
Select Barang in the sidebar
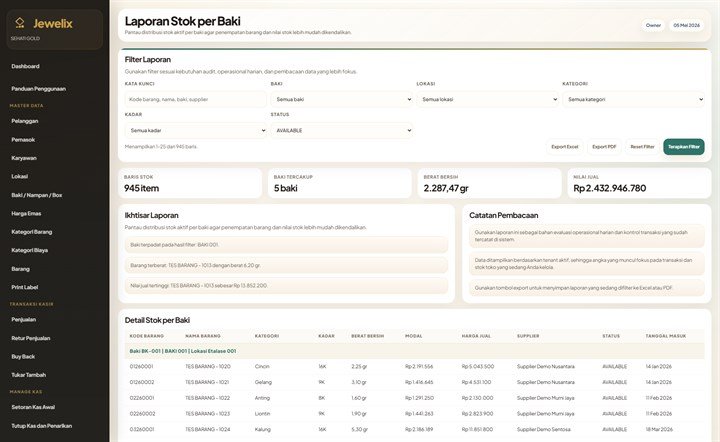[x=20, y=269]
